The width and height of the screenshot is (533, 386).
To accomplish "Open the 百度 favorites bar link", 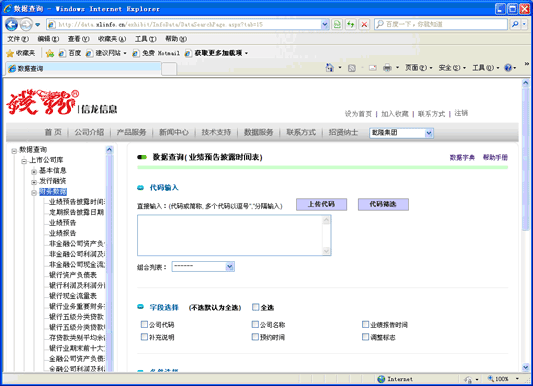I will click(x=70, y=53).
